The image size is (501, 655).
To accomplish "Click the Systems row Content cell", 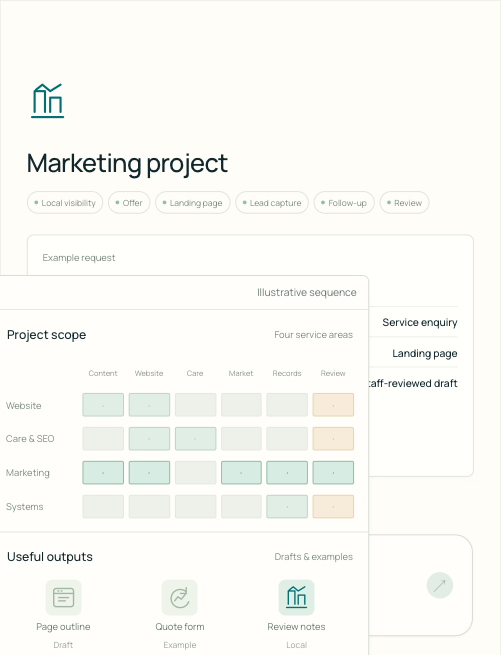I will 103,507.
